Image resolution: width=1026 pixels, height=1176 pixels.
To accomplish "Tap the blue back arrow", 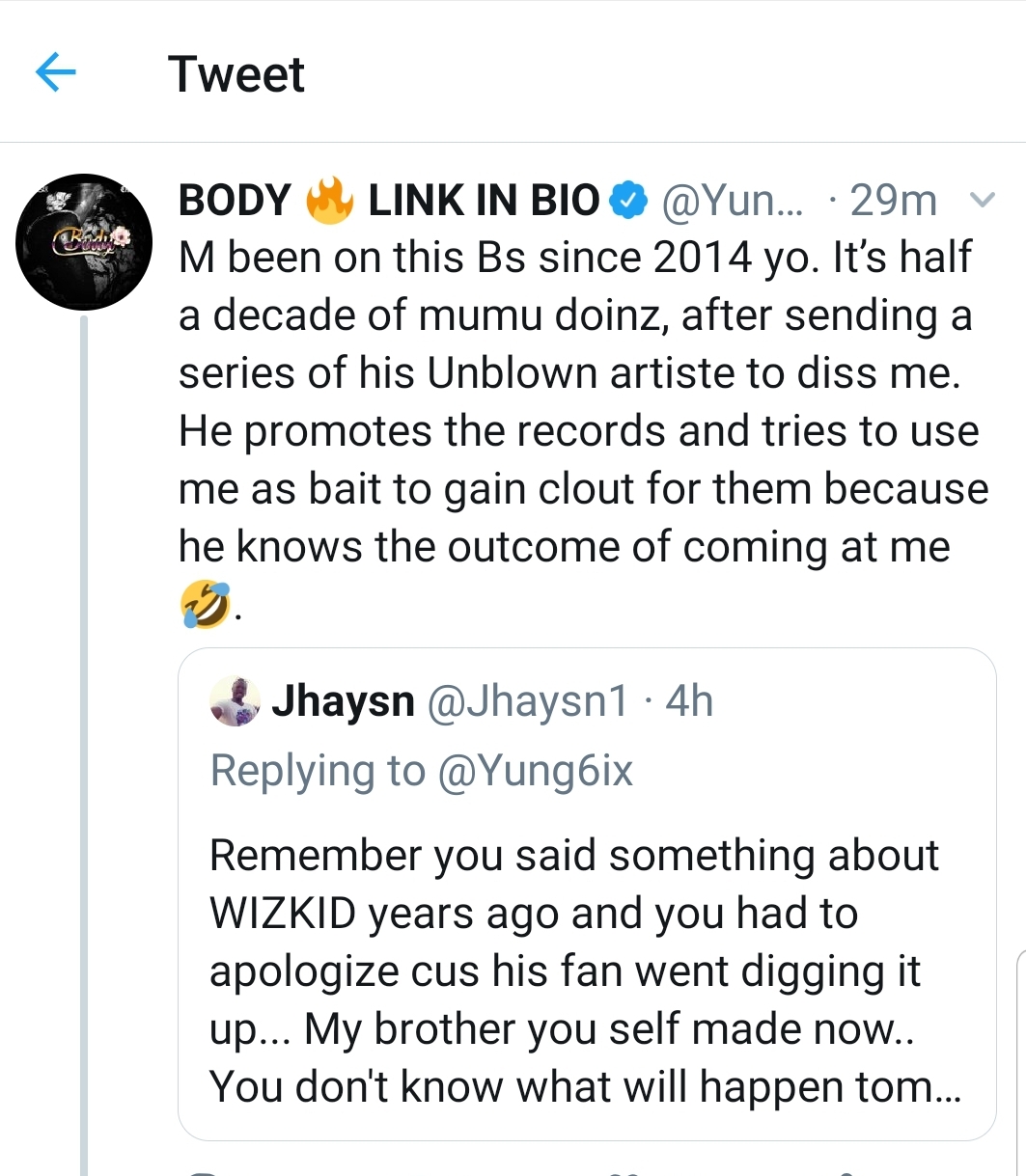I will point(55,73).
